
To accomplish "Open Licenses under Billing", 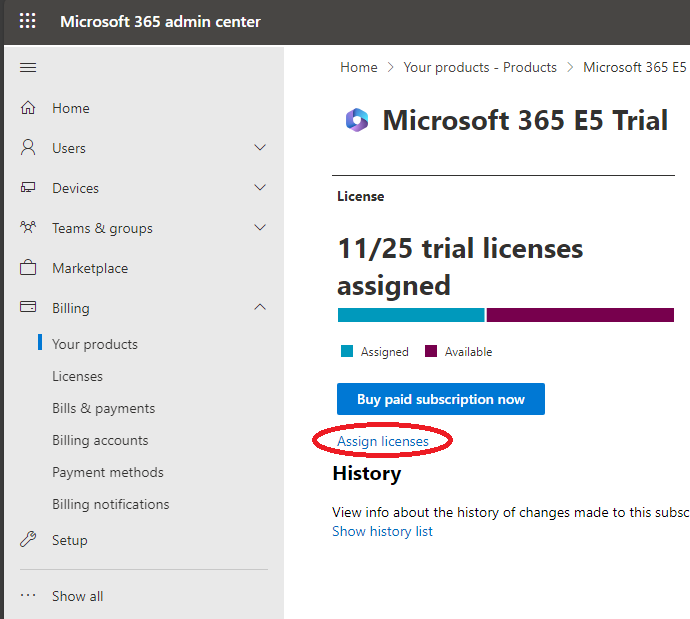I will tap(77, 376).
